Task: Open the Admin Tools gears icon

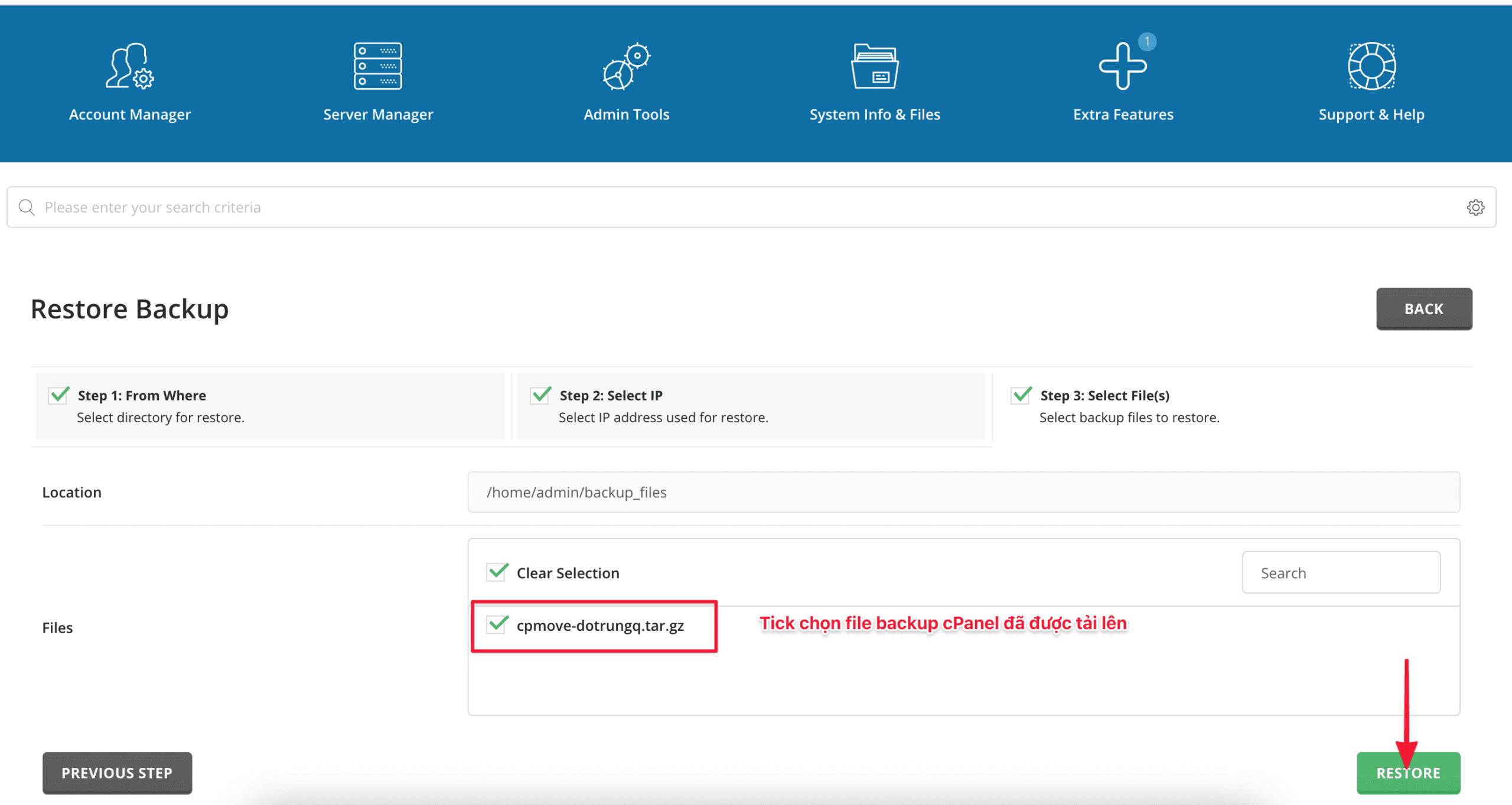Action: tap(626, 66)
